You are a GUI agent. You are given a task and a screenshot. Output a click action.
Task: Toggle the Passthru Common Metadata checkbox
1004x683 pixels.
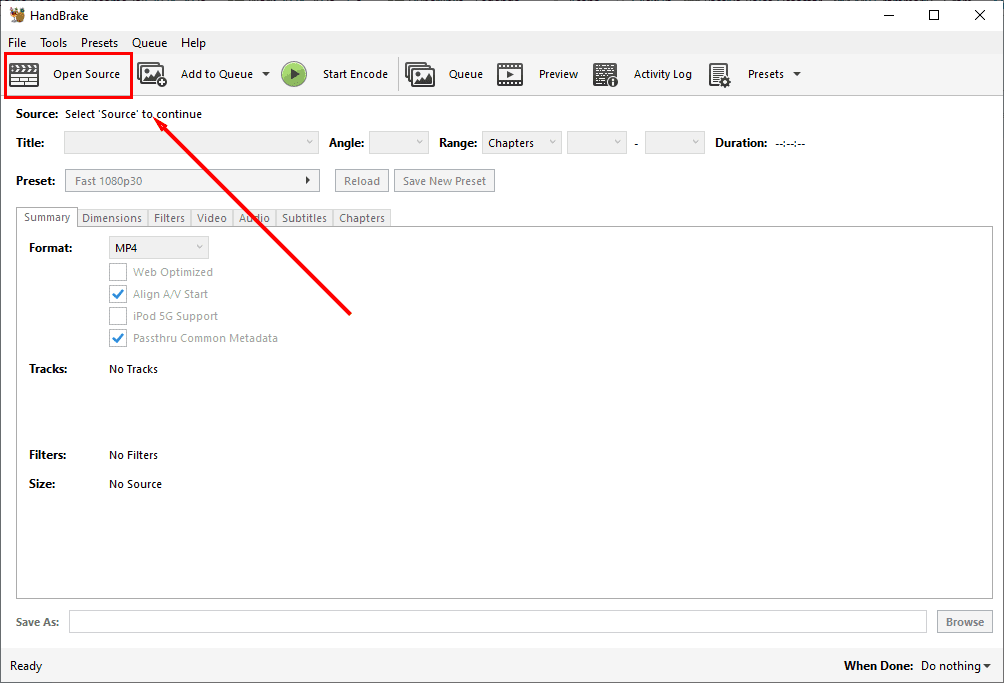(x=118, y=338)
